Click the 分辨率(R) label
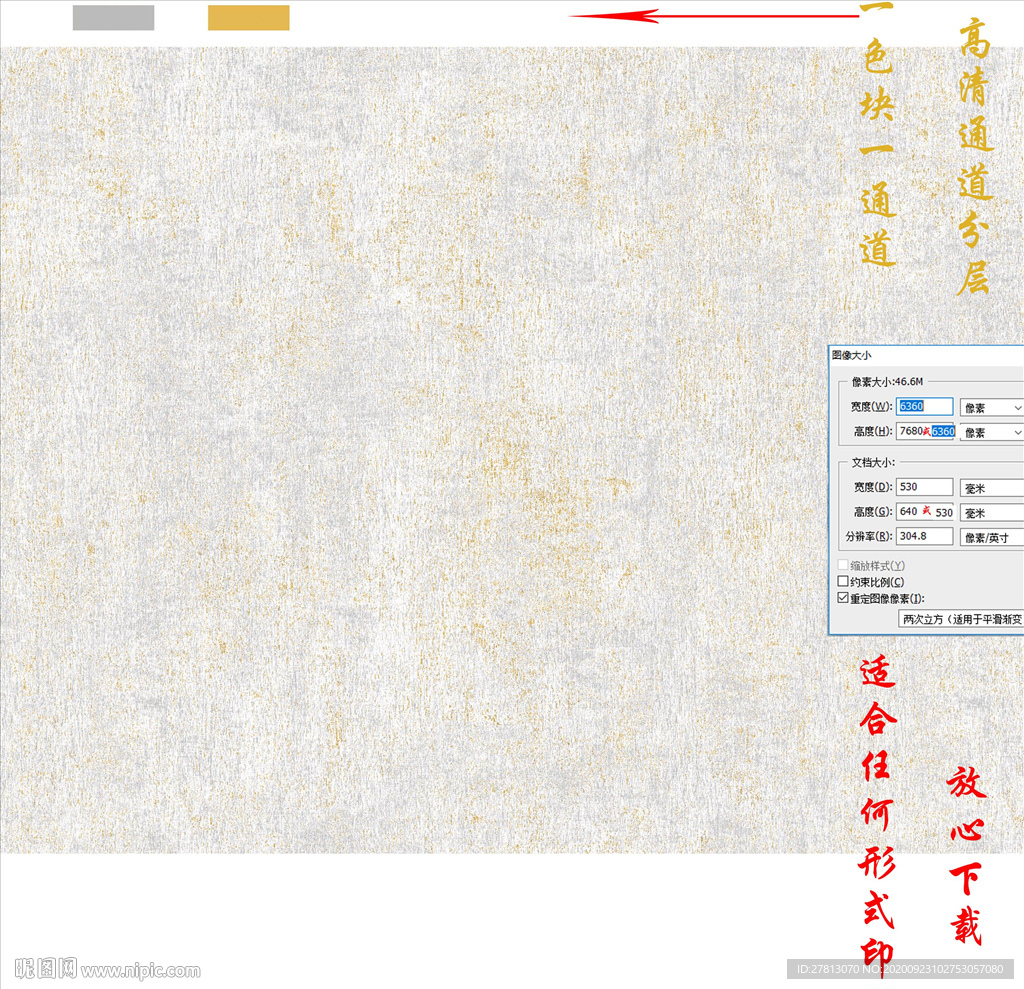The height and width of the screenshot is (989, 1024). 869,536
